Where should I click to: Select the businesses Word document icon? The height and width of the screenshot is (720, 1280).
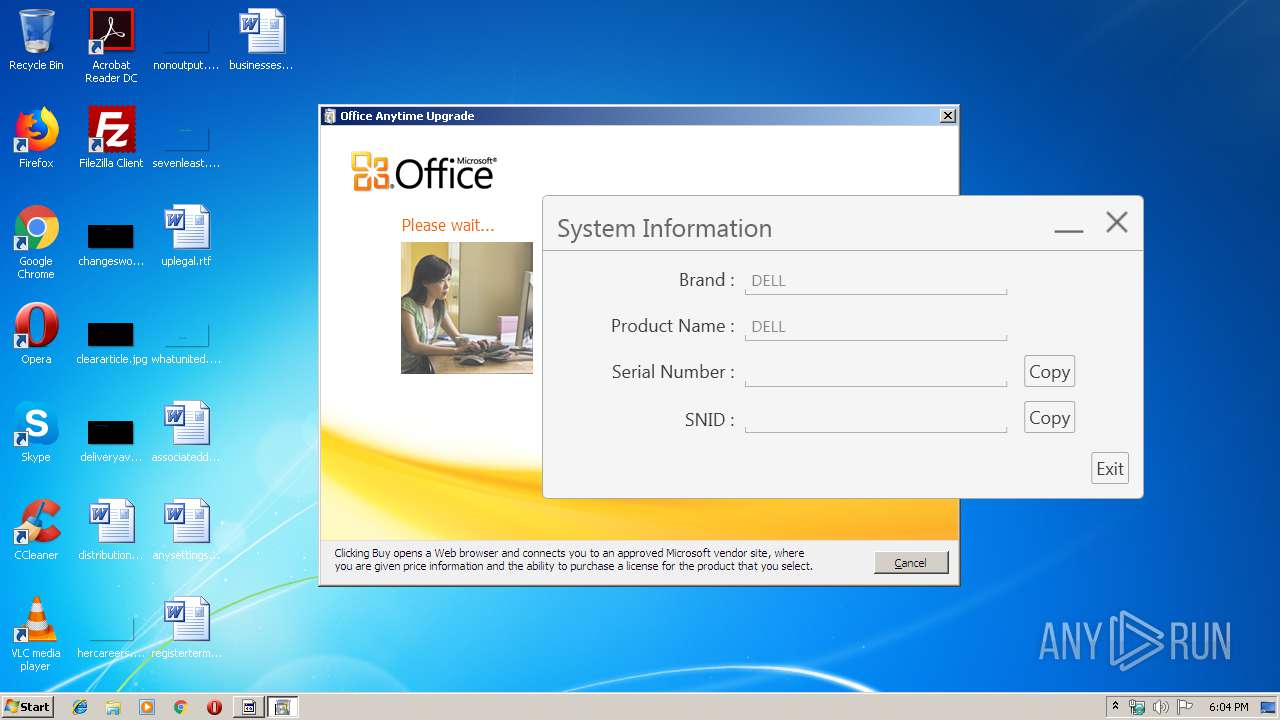261,40
